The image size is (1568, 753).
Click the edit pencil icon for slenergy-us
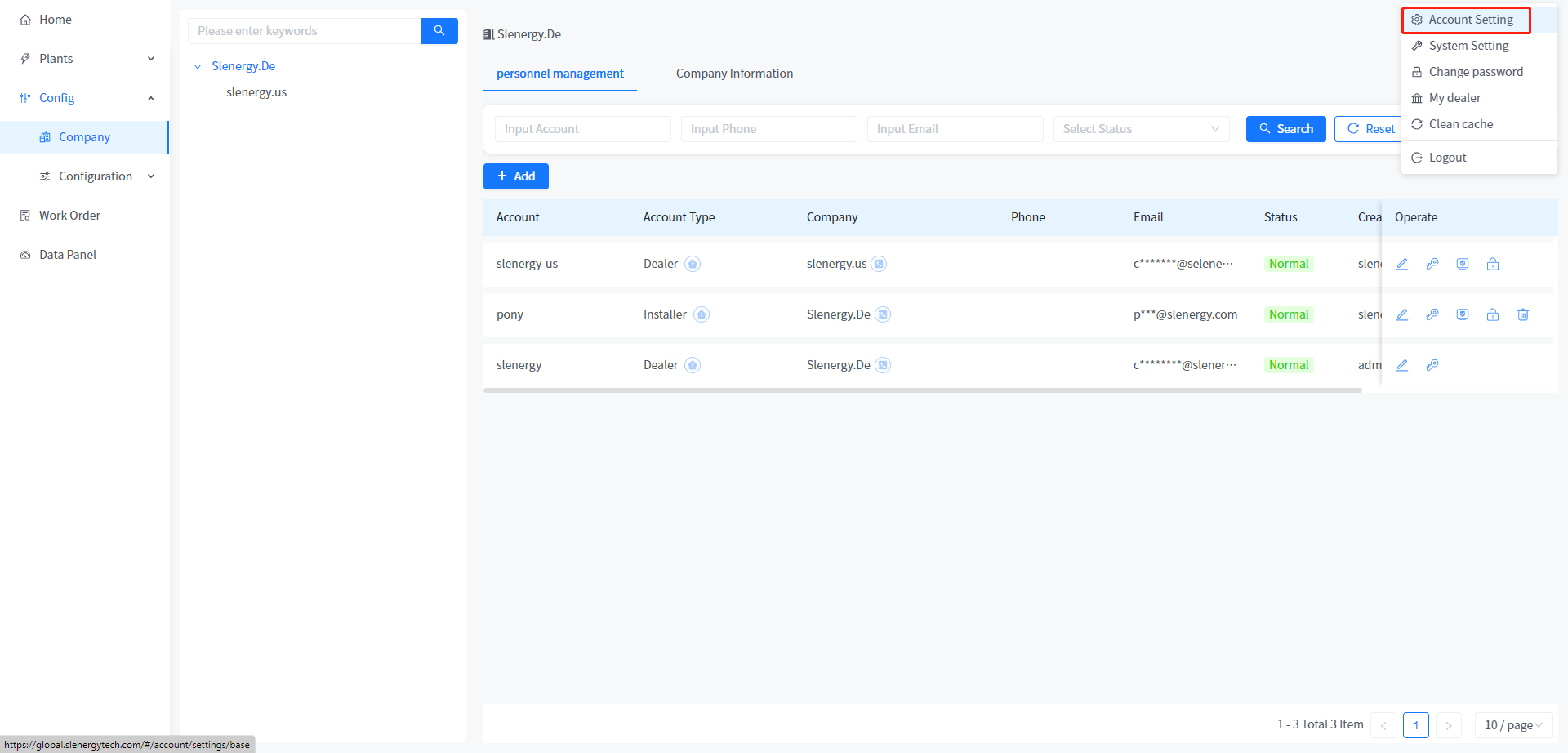1402,264
